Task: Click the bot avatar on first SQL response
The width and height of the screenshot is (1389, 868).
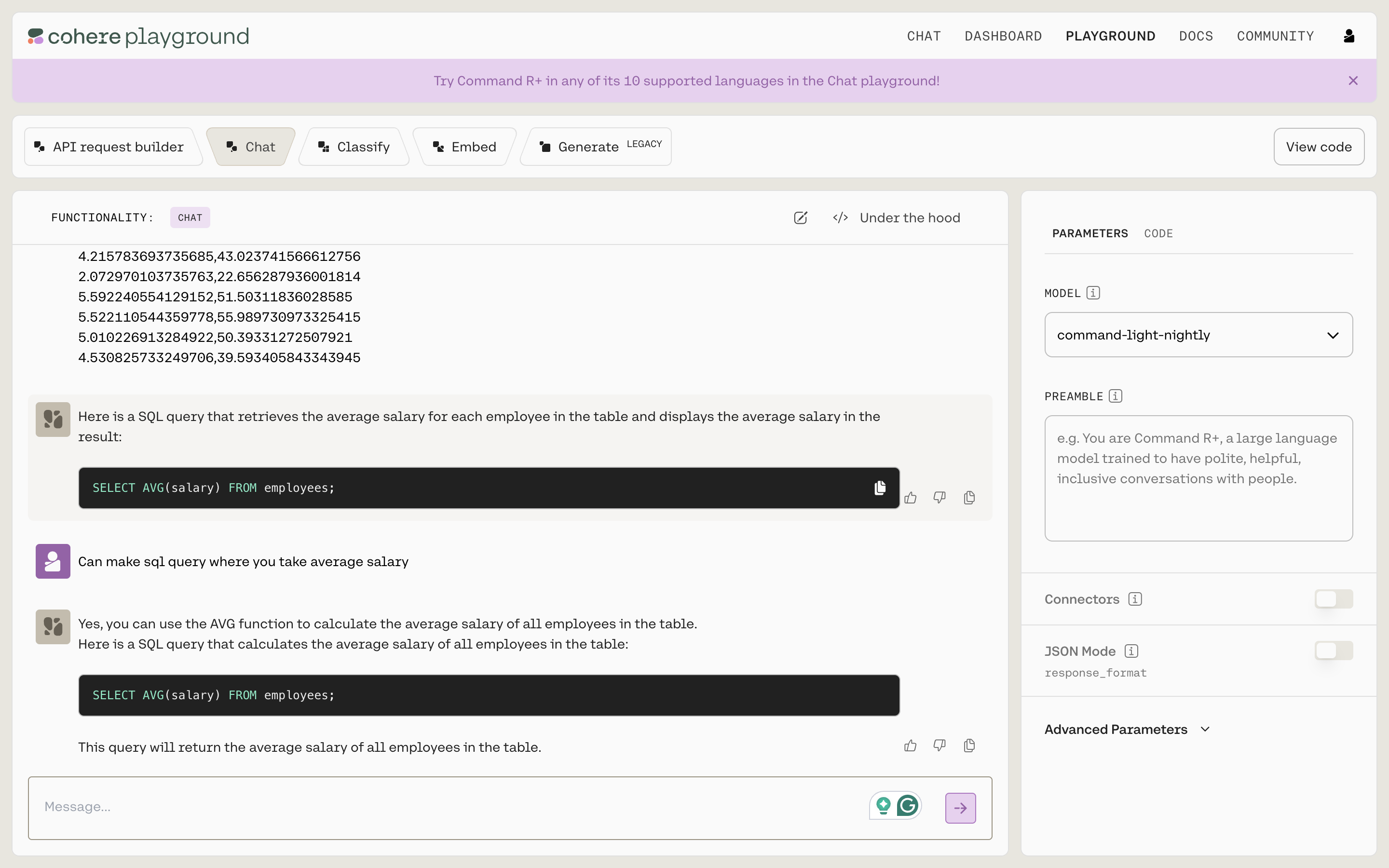Action: (53, 420)
